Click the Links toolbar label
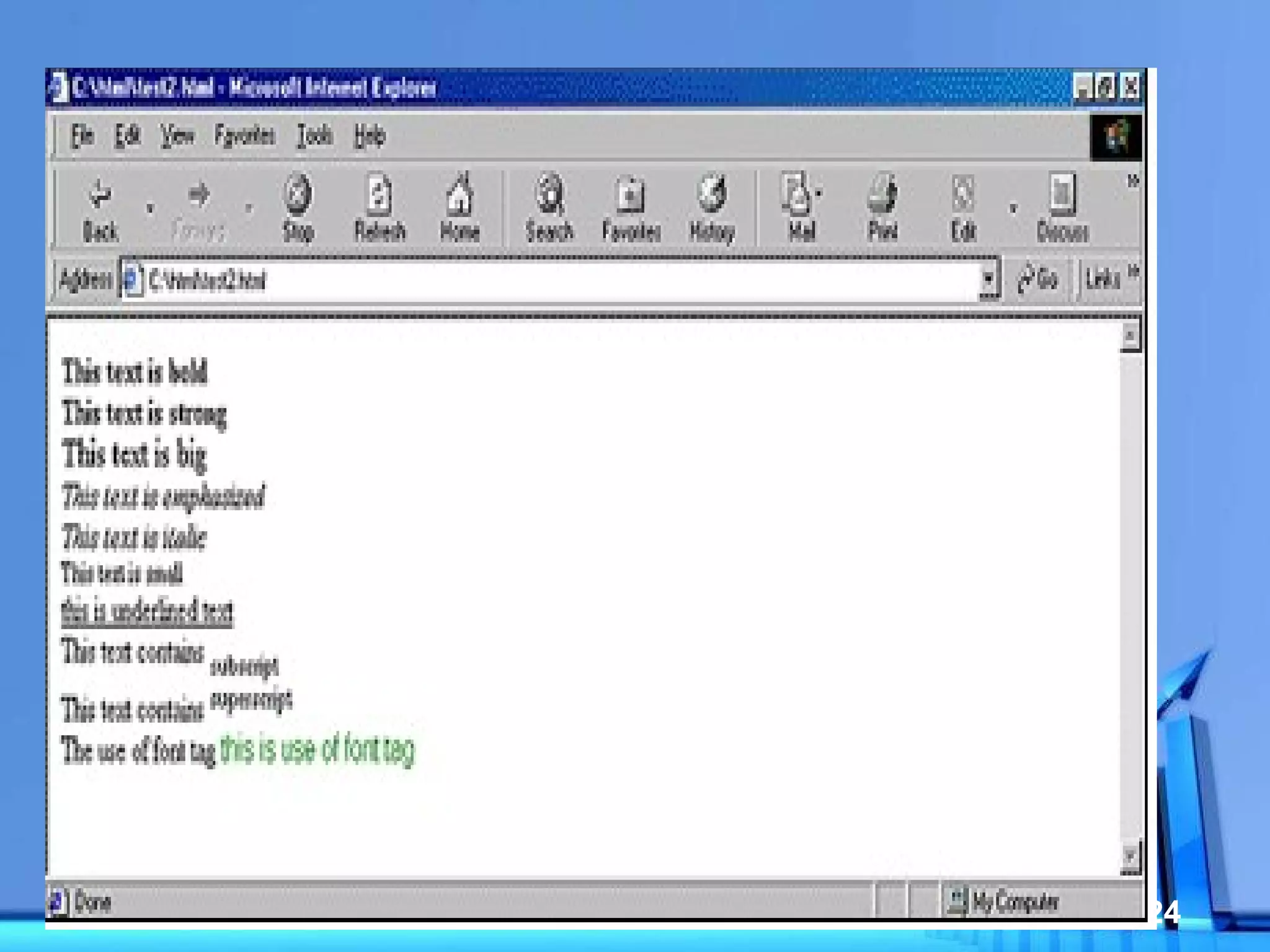The height and width of the screenshot is (952, 1270). click(x=1103, y=279)
